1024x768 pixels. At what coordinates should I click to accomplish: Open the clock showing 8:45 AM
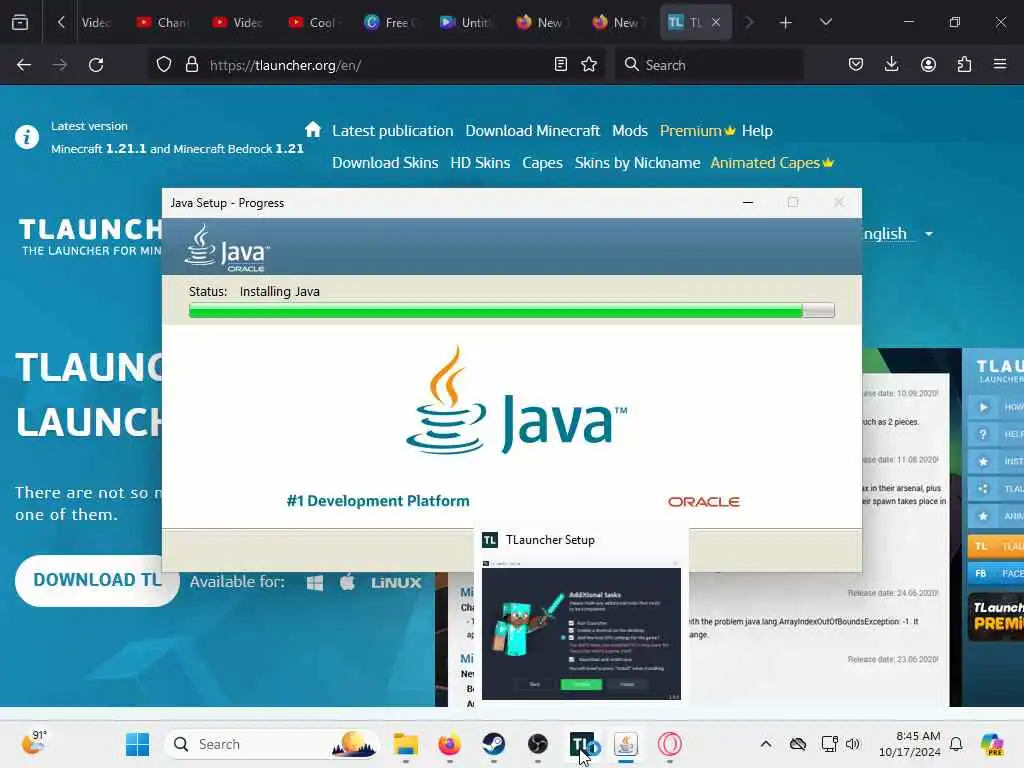pyautogui.click(x=910, y=744)
